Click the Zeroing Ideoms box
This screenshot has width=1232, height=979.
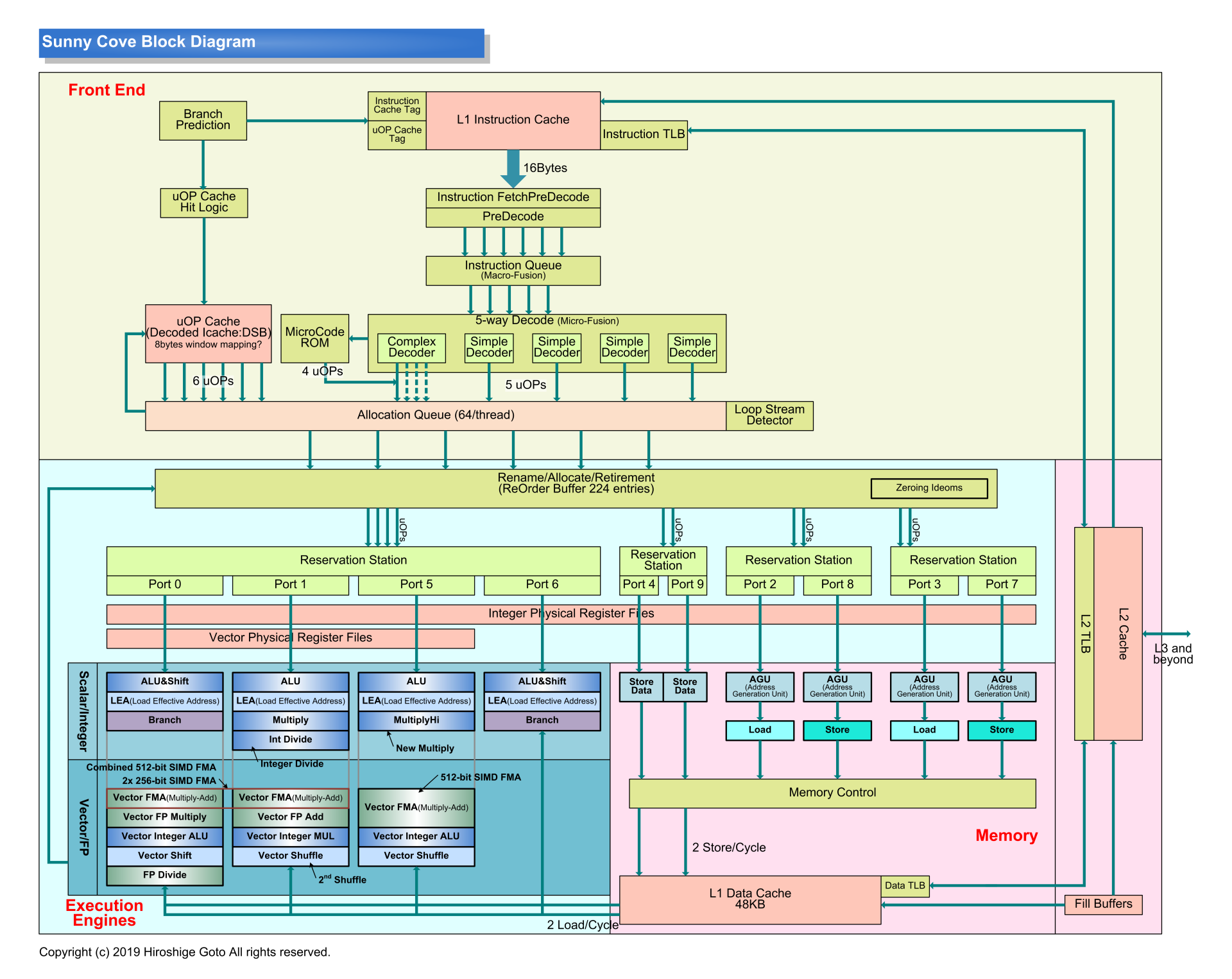tap(928, 488)
